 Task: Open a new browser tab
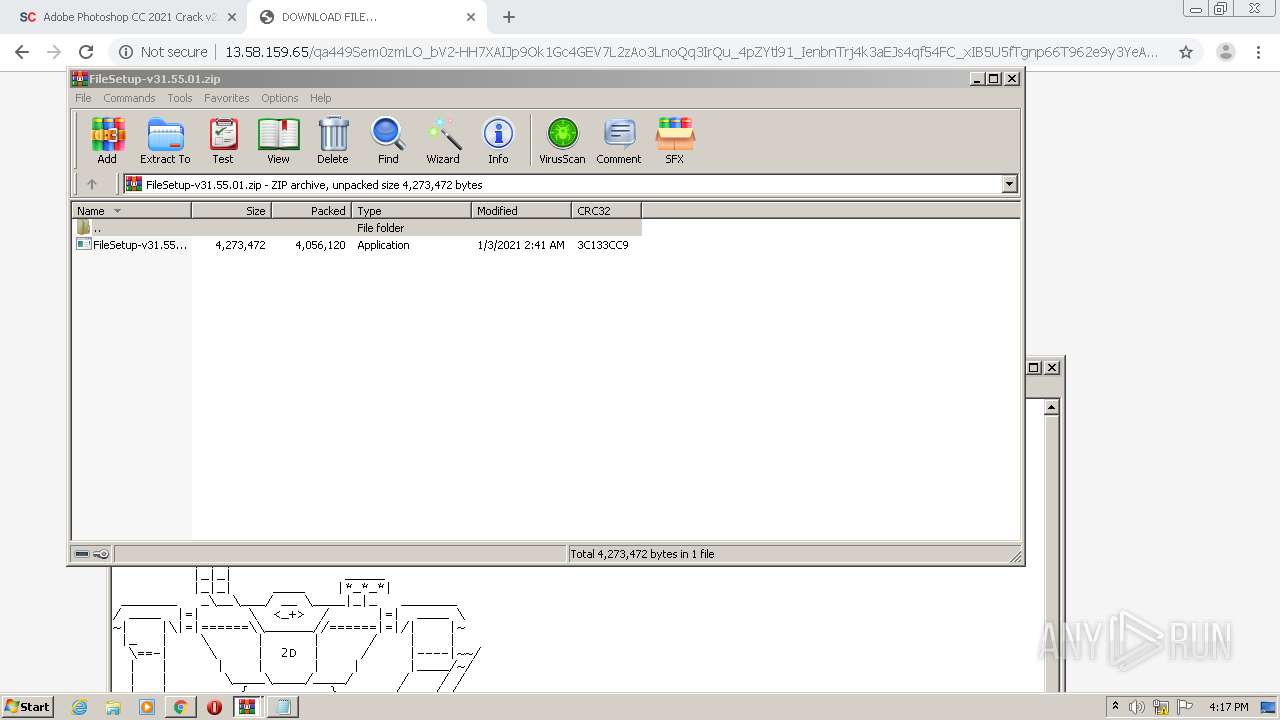click(x=509, y=17)
